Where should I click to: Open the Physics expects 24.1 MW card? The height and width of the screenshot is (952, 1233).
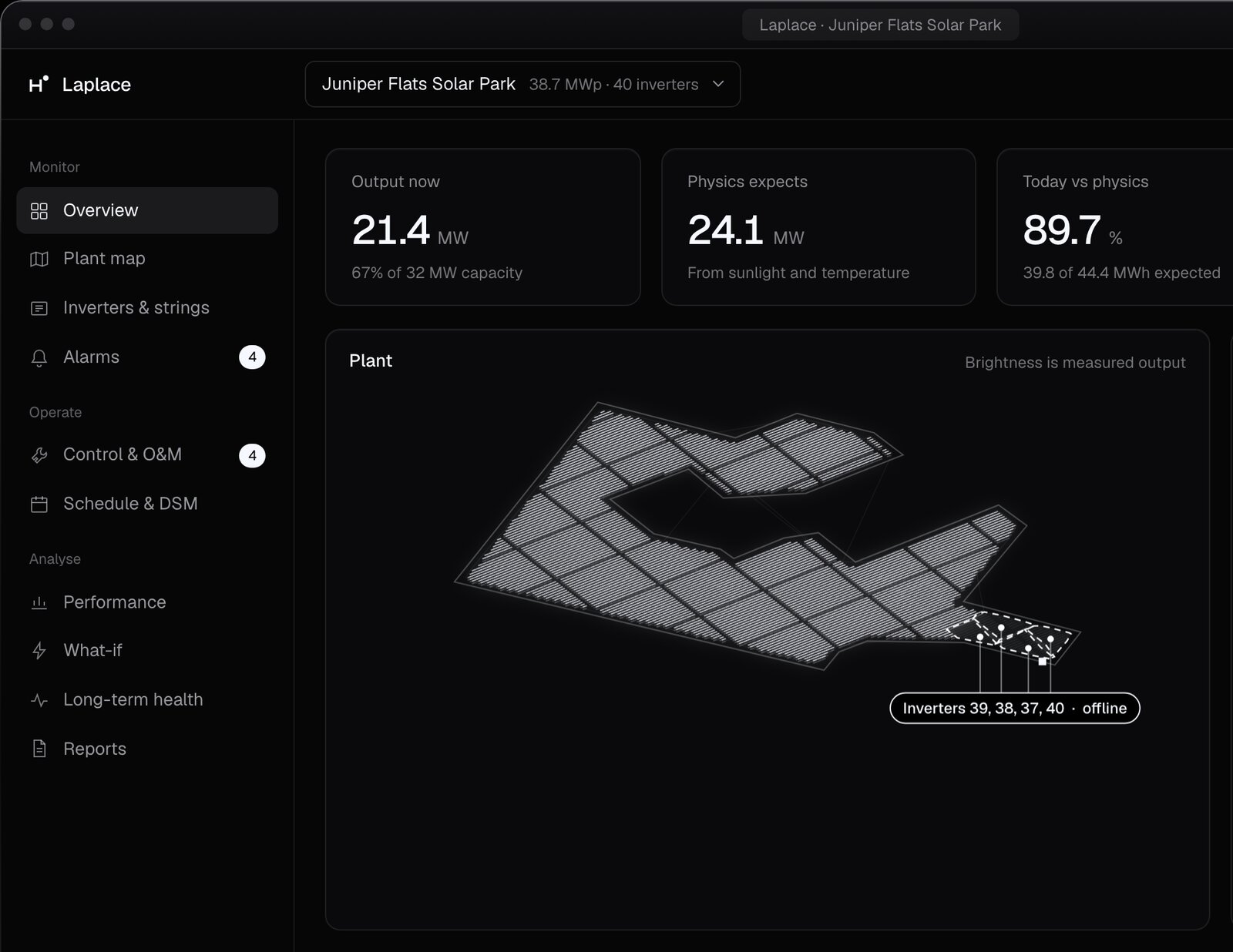[818, 227]
